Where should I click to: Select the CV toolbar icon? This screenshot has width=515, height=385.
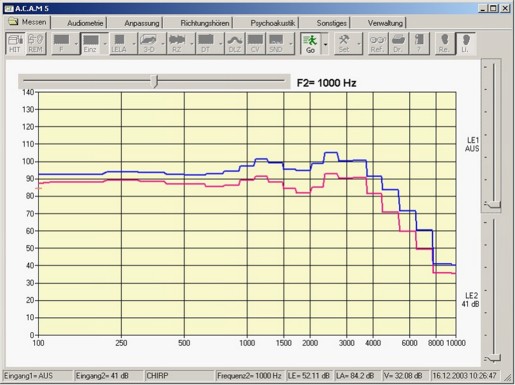coord(255,44)
